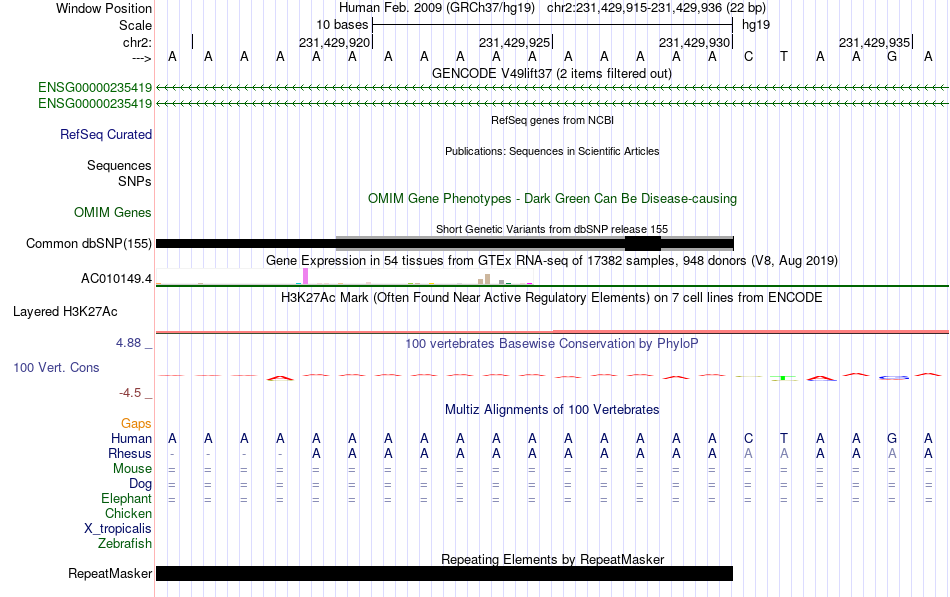This screenshot has width=950, height=597.
Task: Click the 4.88 PhyloP upper limit
Action: pos(128,343)
